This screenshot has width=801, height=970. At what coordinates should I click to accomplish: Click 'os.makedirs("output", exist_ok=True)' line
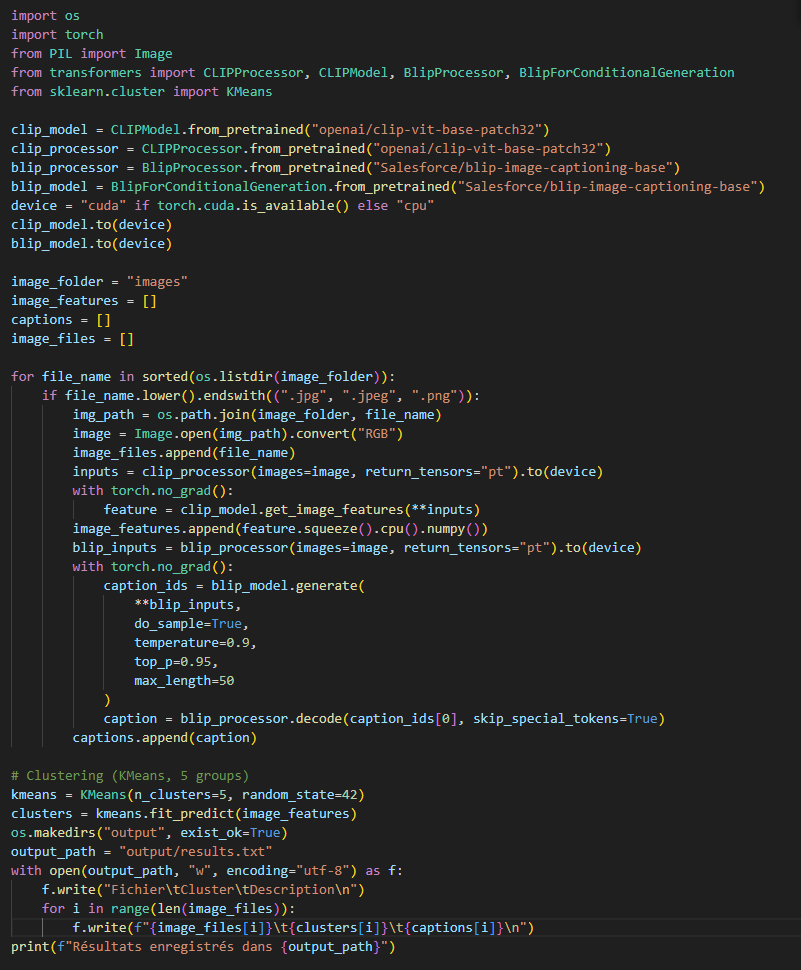(x=149, y=833)
